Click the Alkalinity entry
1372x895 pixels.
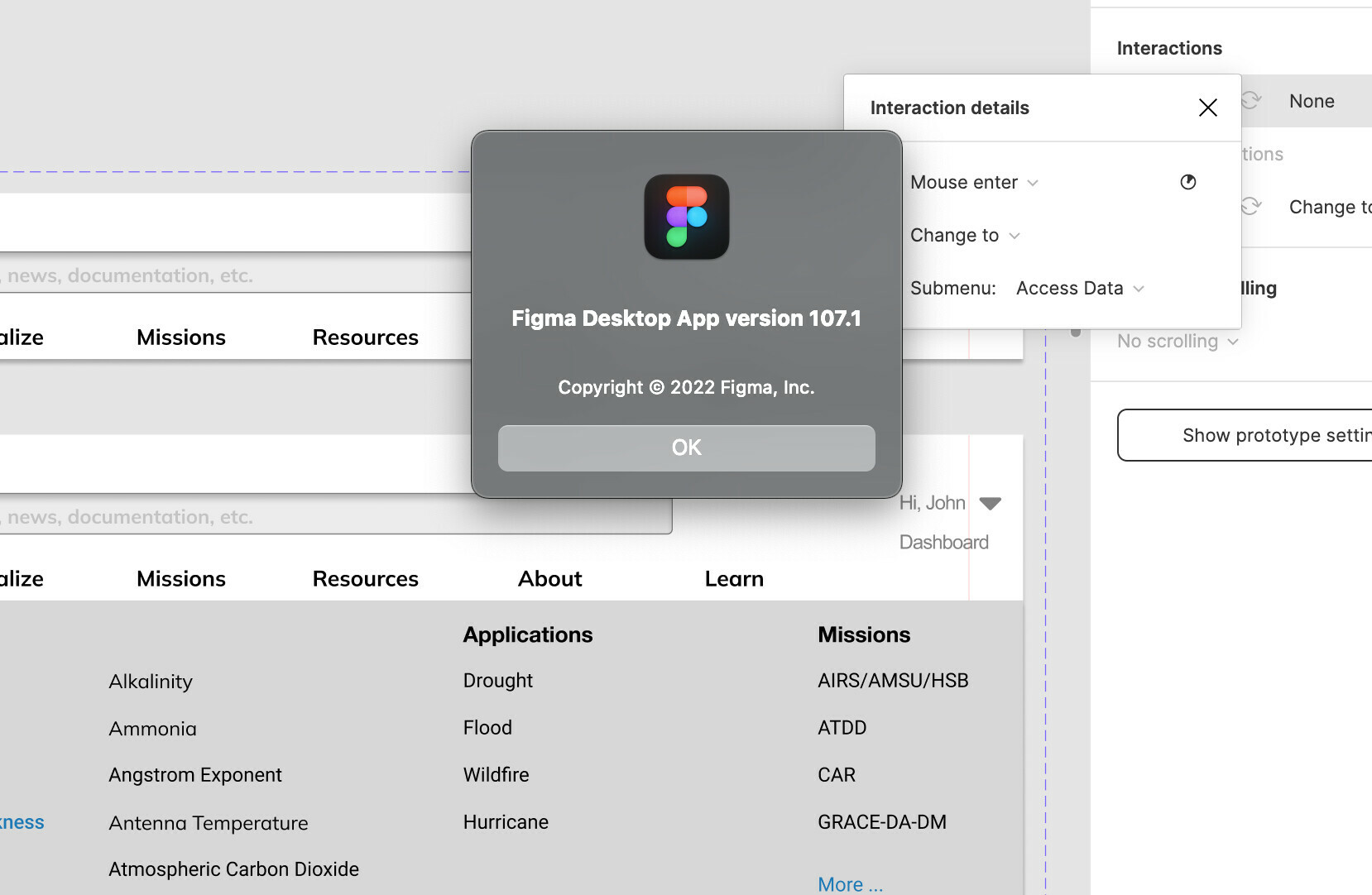151,682
